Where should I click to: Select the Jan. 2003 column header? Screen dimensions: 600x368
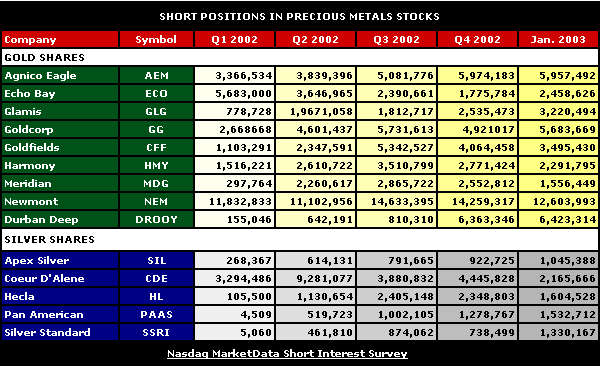558,39
